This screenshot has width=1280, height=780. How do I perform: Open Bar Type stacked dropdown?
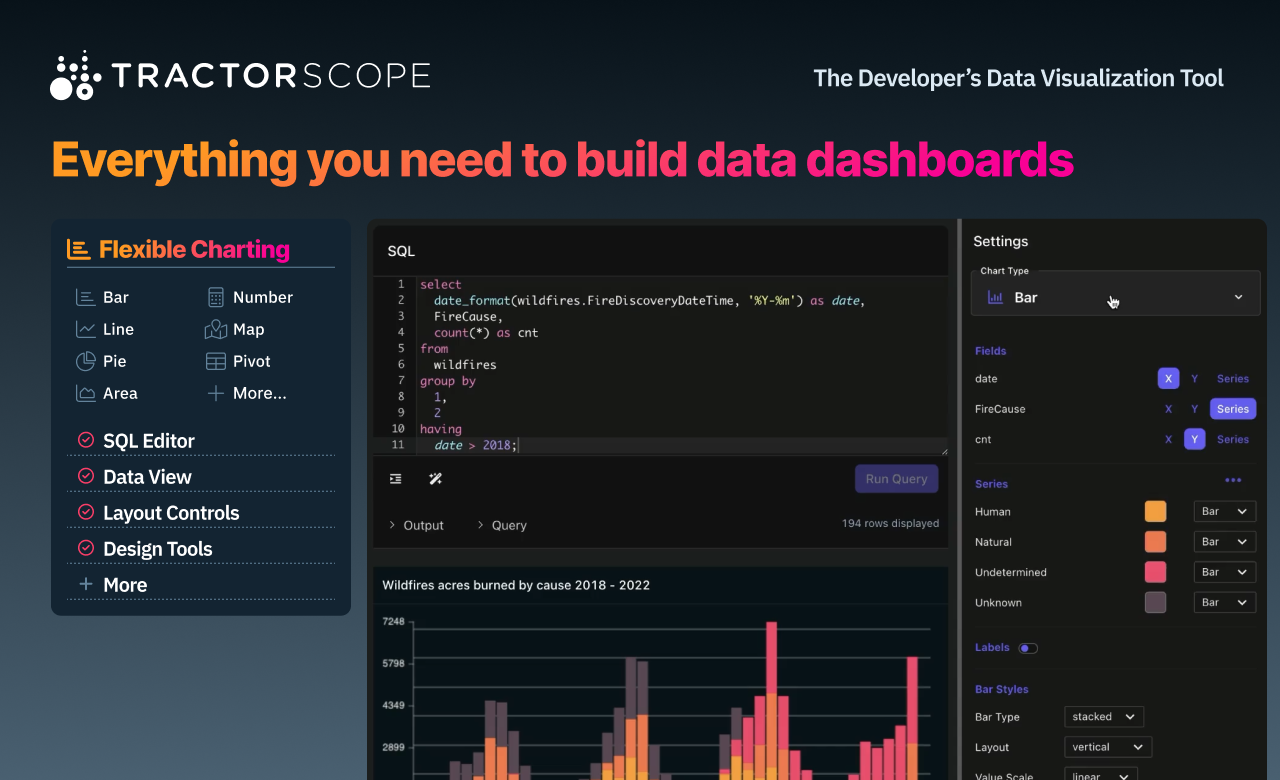coord(1104,717)
